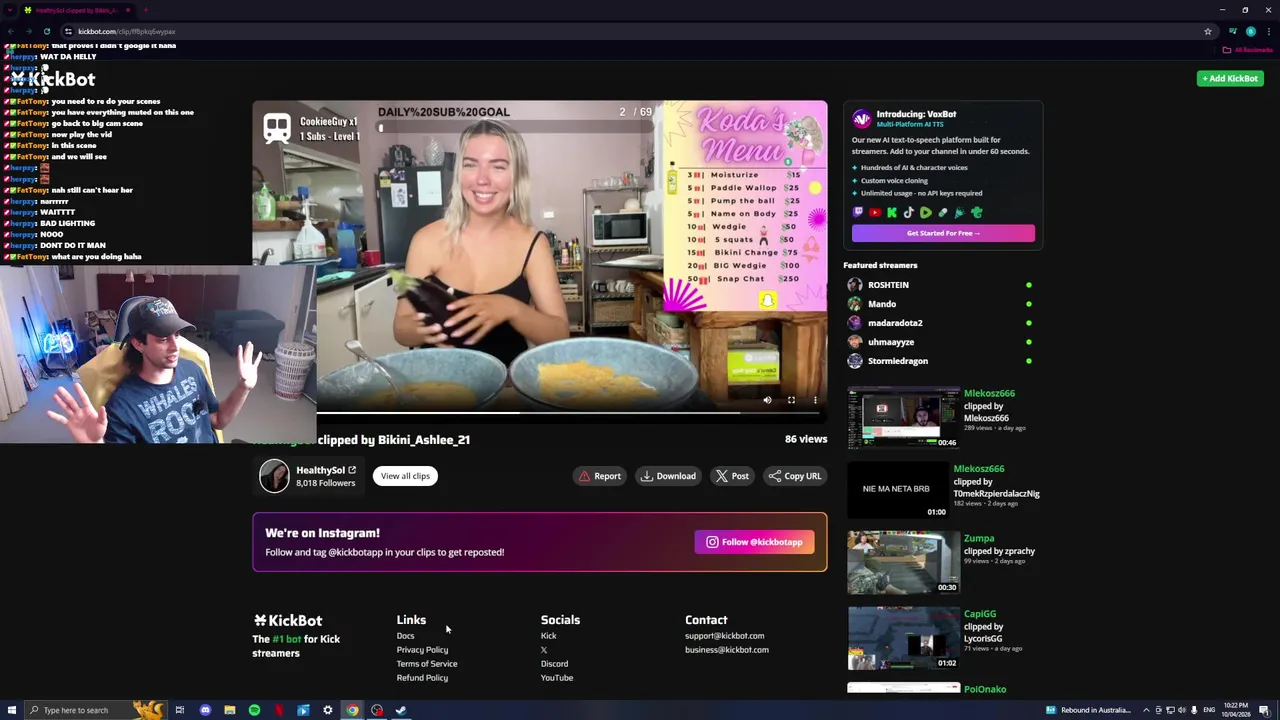Click the Add KickBot button
1280x720 pixels.
[x=1230, y=78]
